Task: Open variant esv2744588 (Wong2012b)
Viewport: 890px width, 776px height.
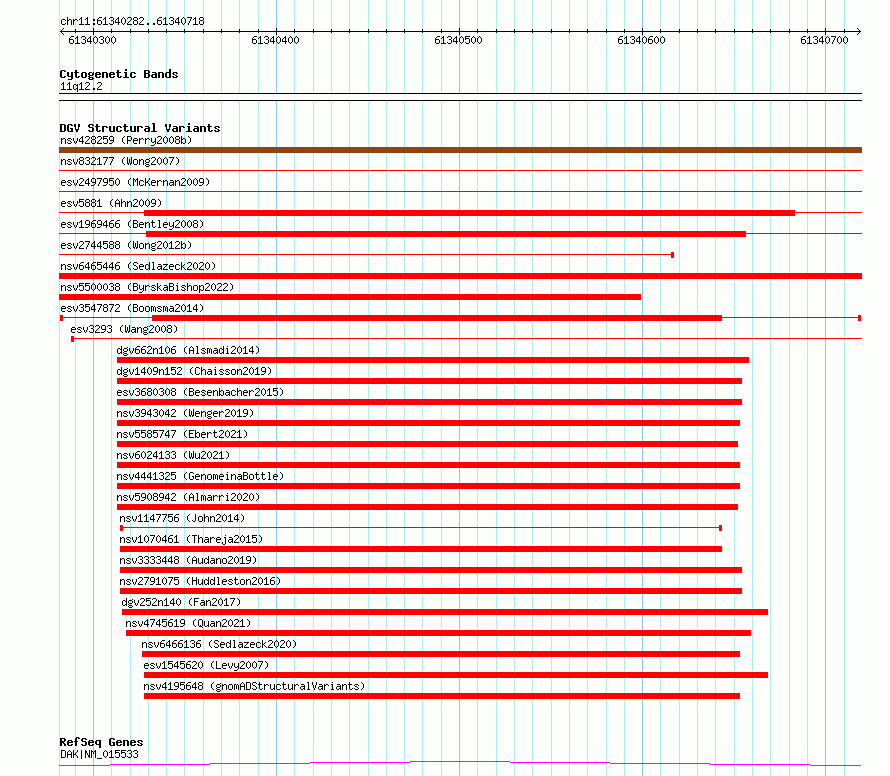Action: (126, 245)
